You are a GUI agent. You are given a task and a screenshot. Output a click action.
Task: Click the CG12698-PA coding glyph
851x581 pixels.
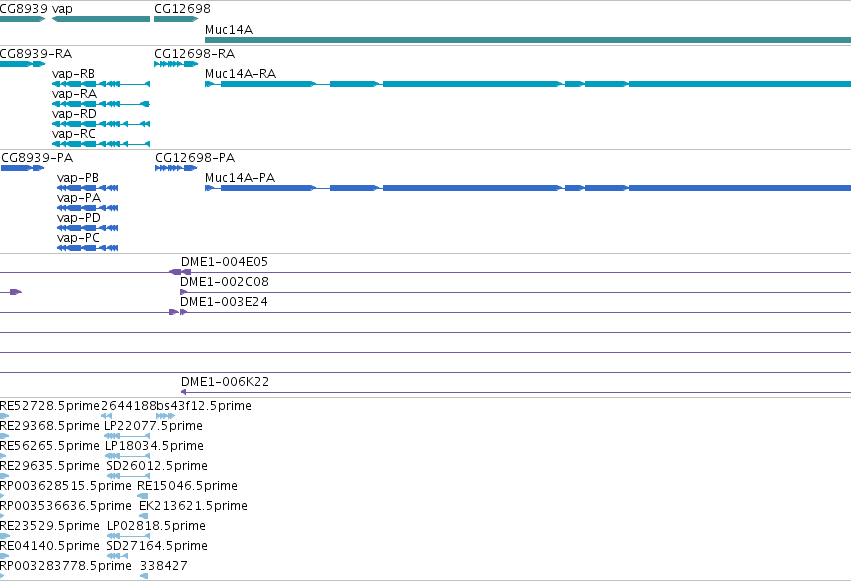tap(176, 168)
